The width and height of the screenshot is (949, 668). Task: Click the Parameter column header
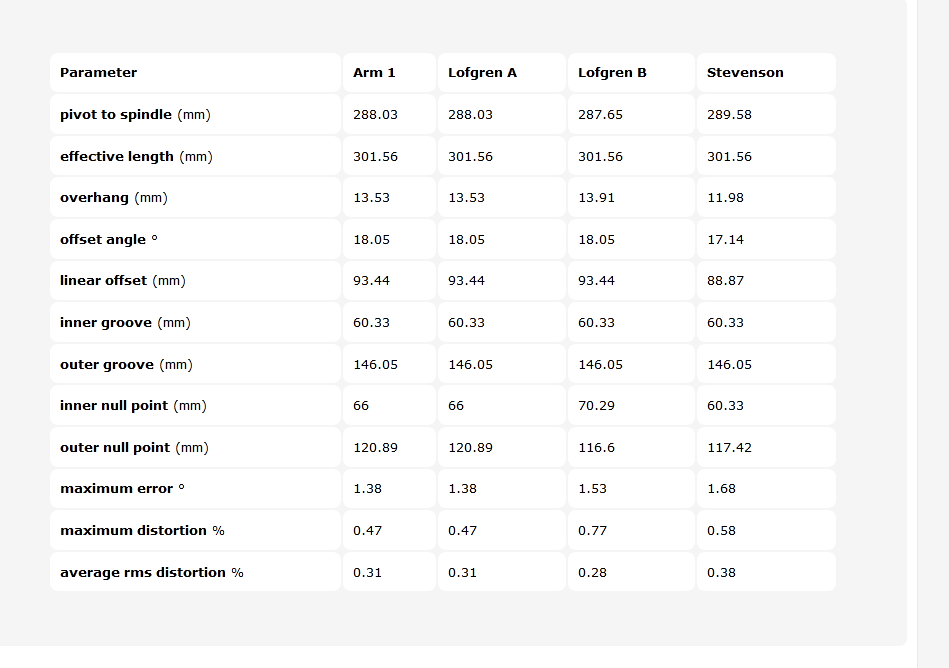point(98,73)
